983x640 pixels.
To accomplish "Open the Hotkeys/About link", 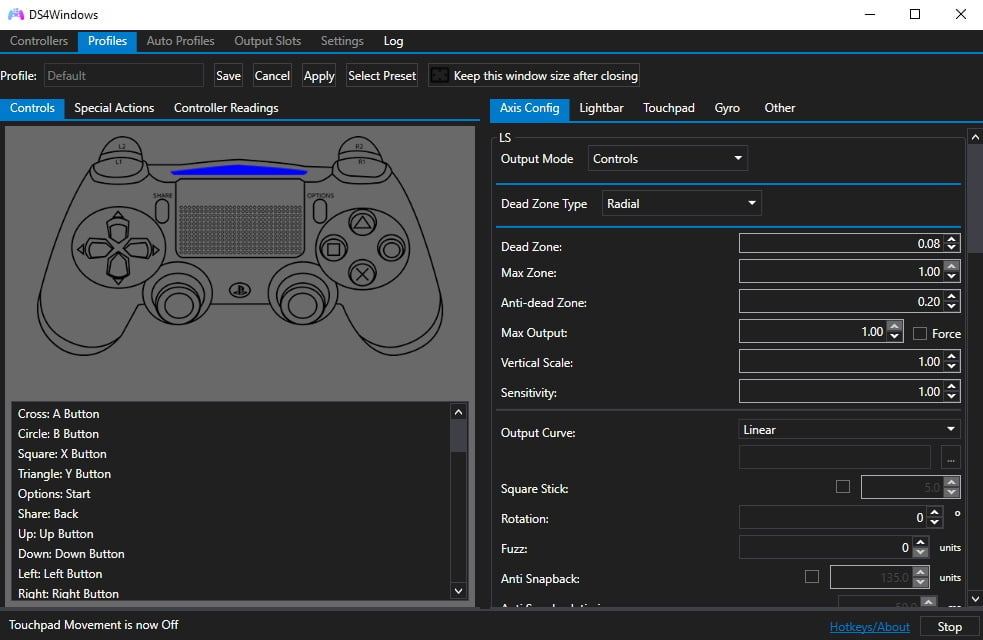I will [x=869, y=625].
